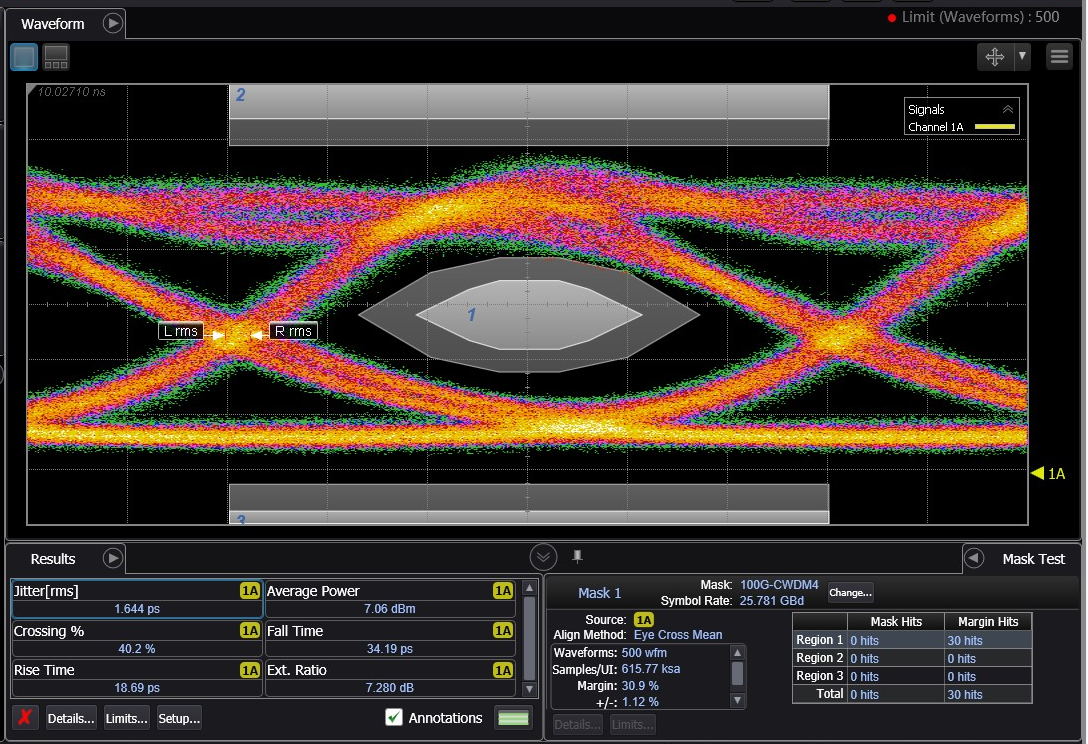
Task: Collapse the Signals legend
Action: [1007, 109]
